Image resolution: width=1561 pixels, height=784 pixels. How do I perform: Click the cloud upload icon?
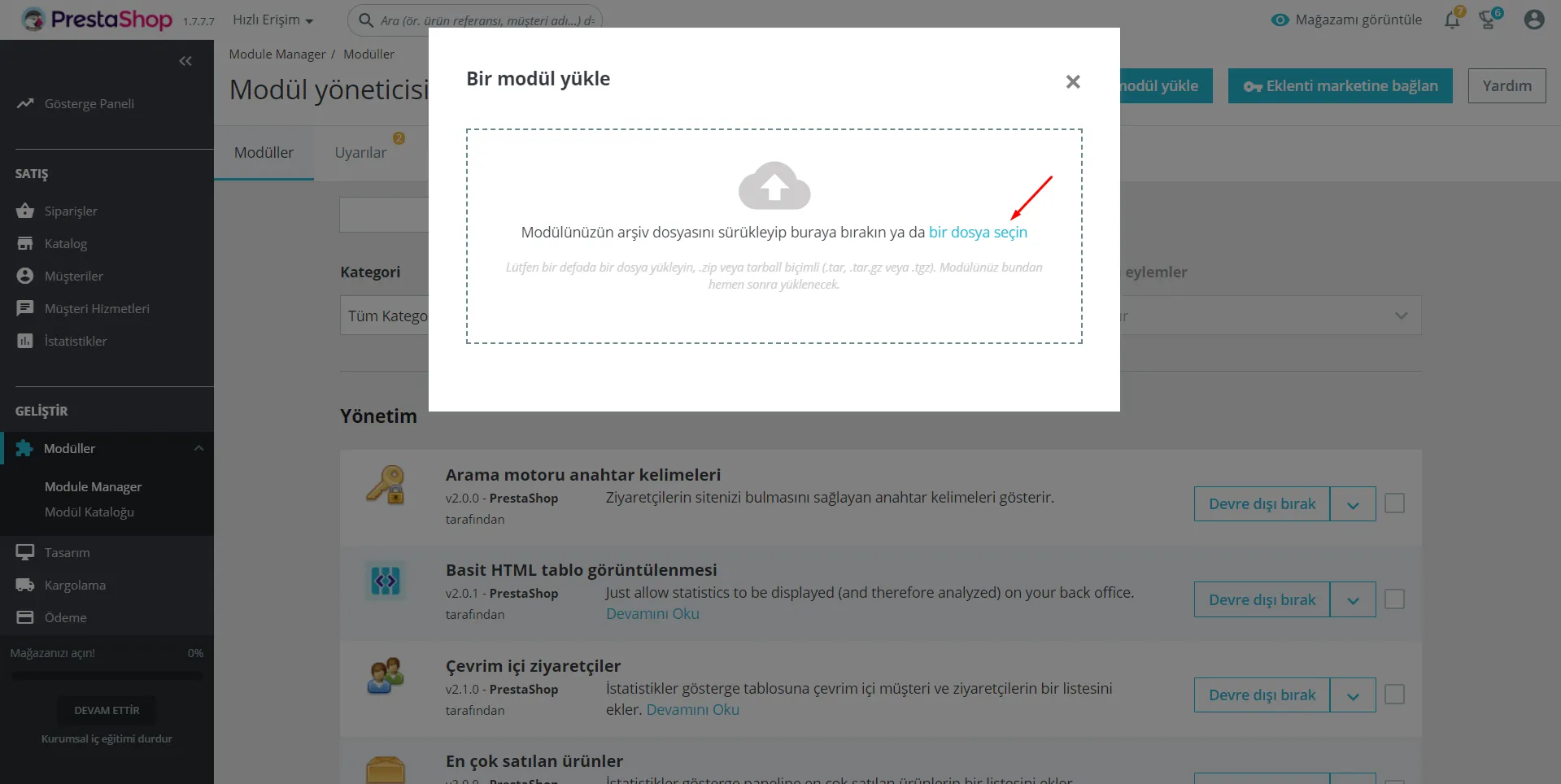(x=774, y=185)
